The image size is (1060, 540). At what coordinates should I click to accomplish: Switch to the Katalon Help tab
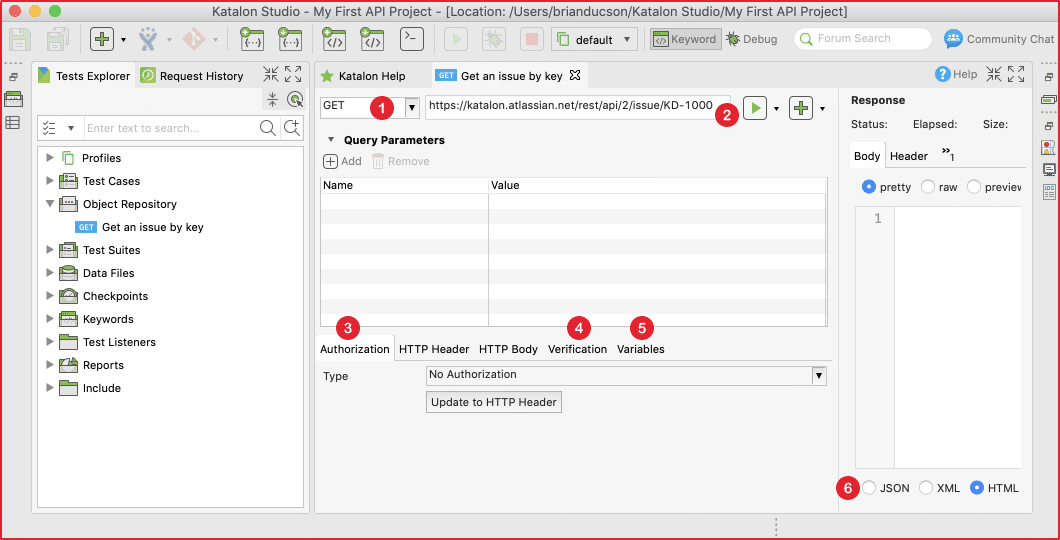363,76
